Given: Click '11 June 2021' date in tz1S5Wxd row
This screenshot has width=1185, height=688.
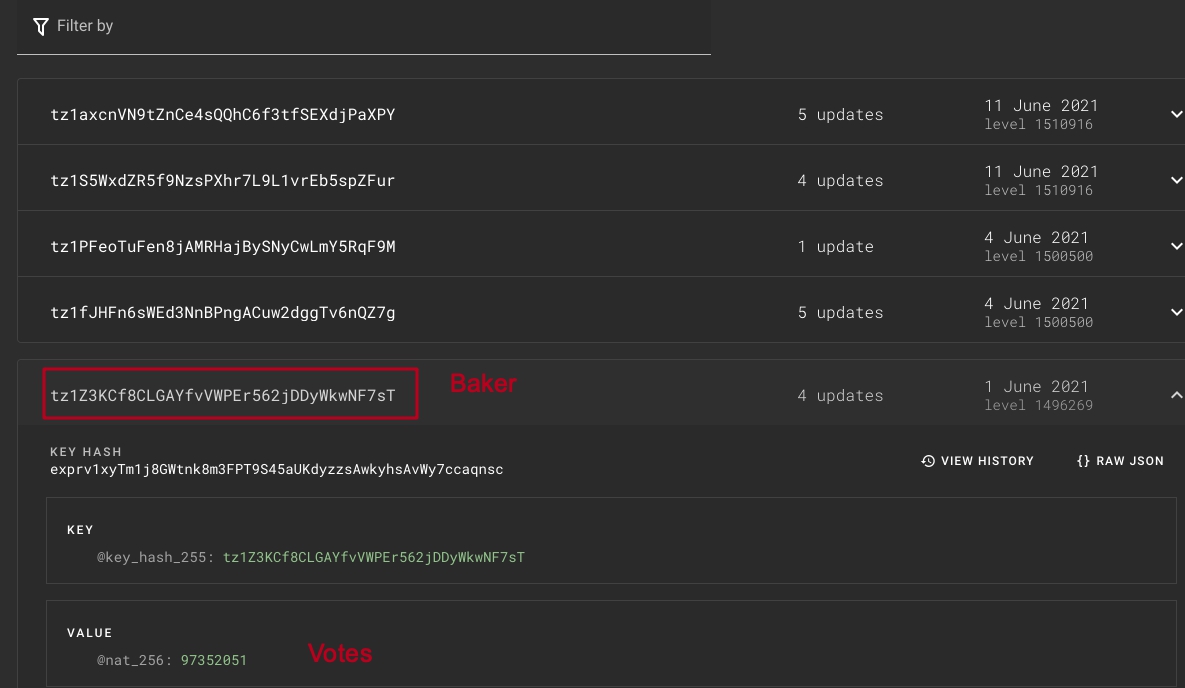Looking at the screenshot, I should click(1041, 172).
